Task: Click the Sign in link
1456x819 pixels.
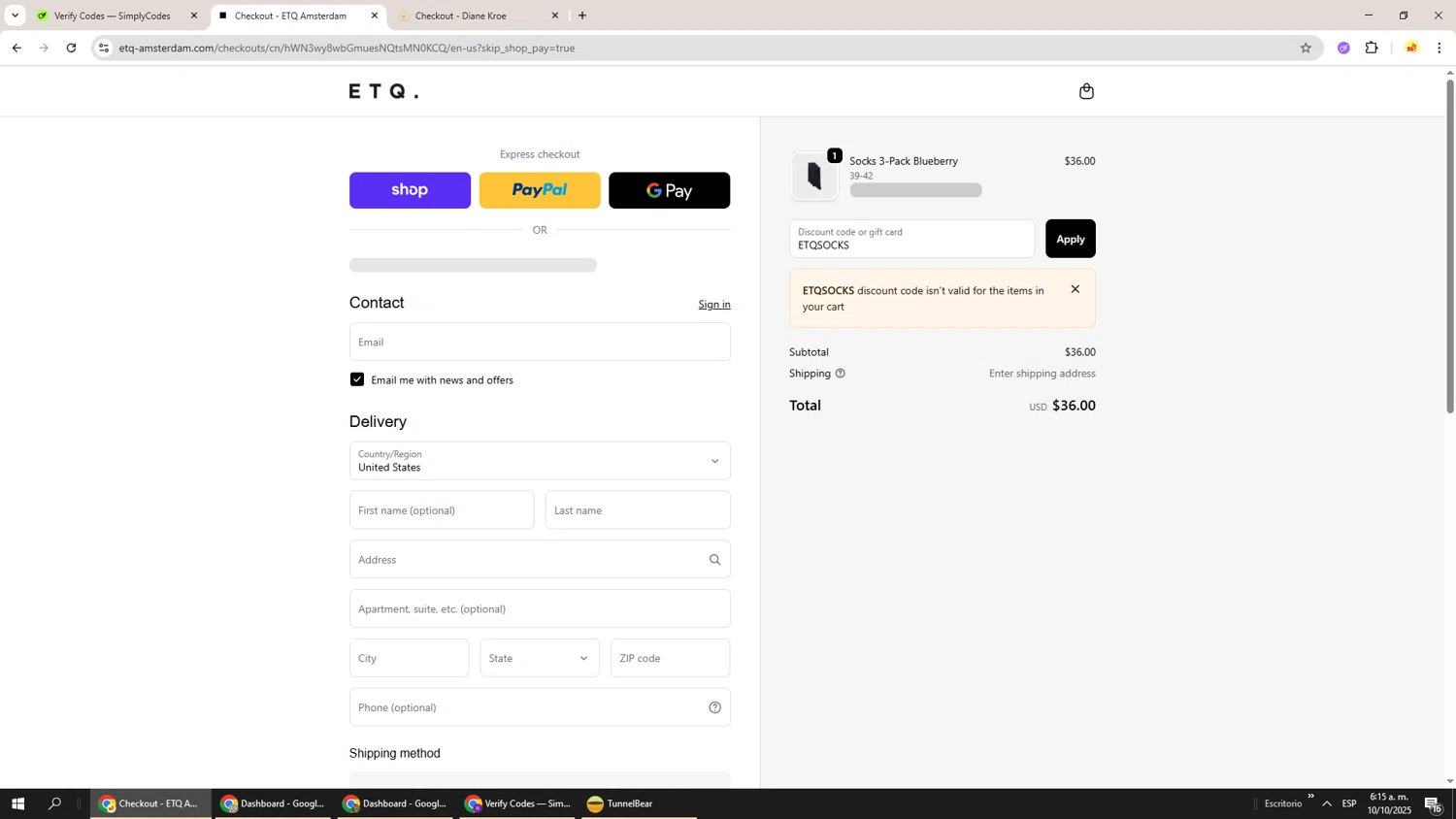Action: click(x=714, y=305)
